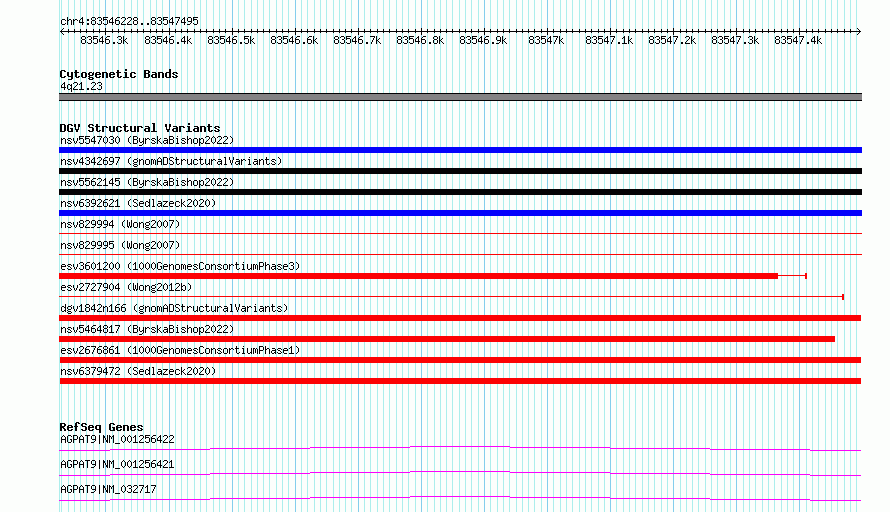Open the DGV Structural Variants track heading
This screenshot has height=512, width=890.
coord(140,128)
